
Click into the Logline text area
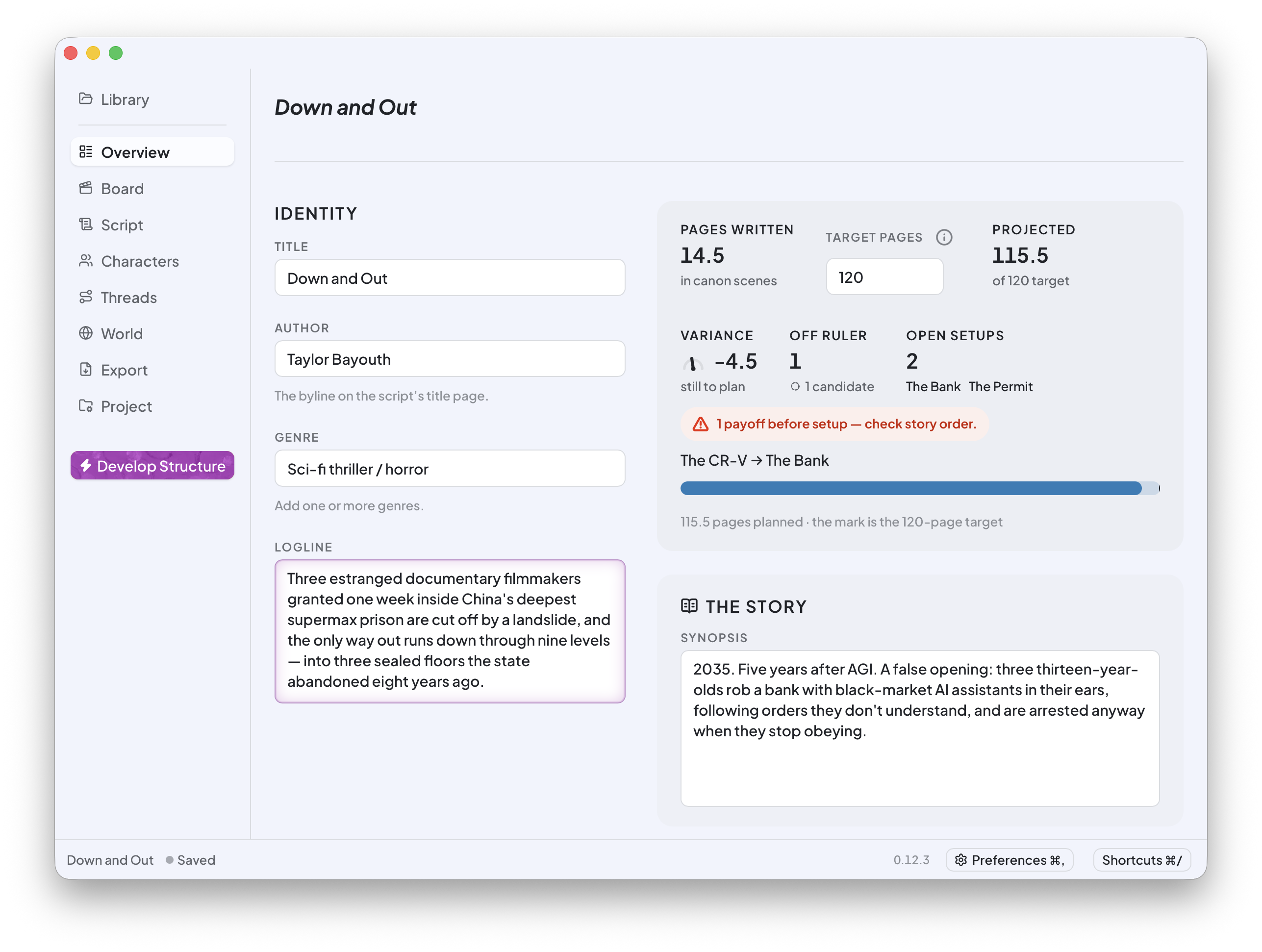pos(450,631)
